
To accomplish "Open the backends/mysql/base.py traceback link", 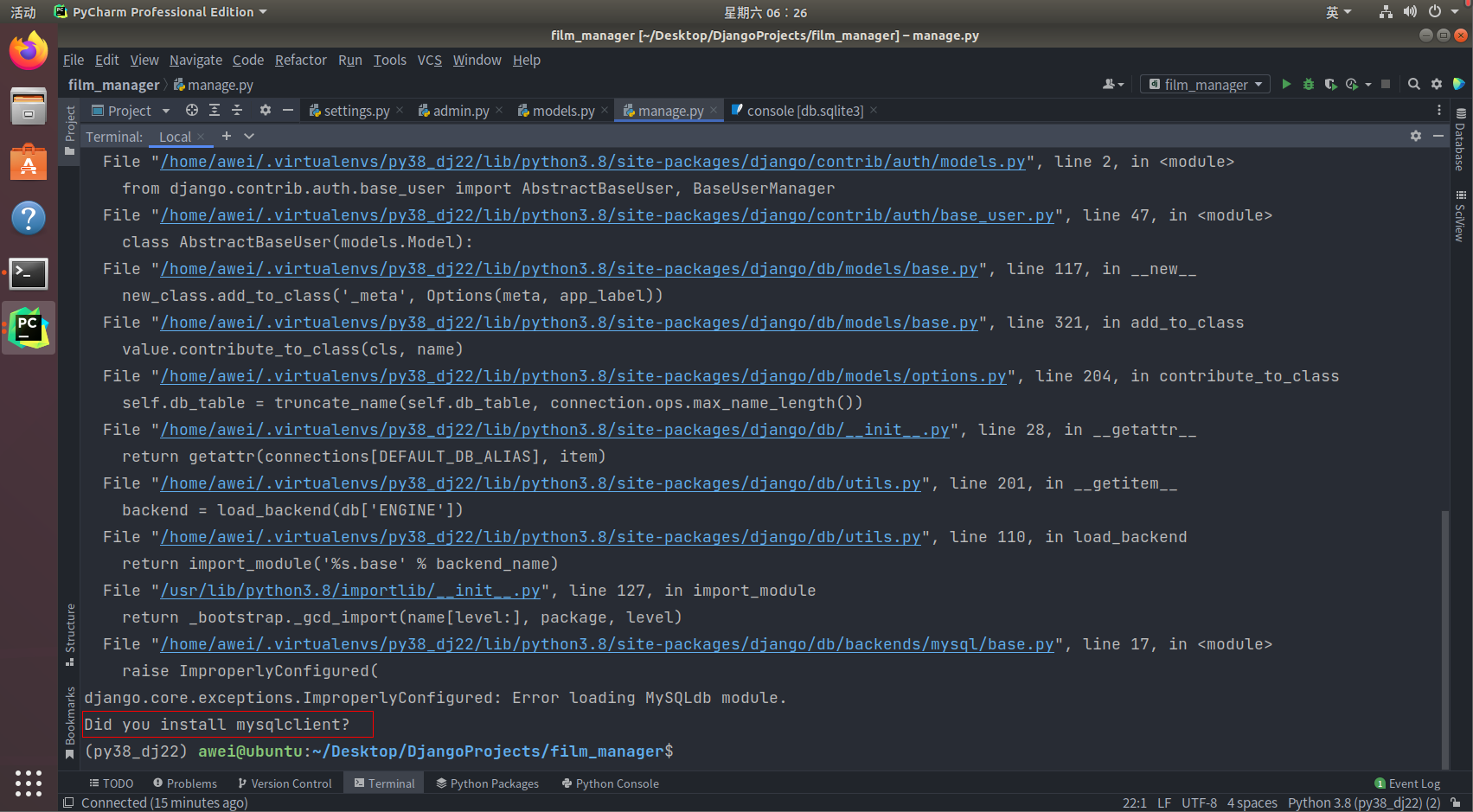I will [x=607, y=644].
